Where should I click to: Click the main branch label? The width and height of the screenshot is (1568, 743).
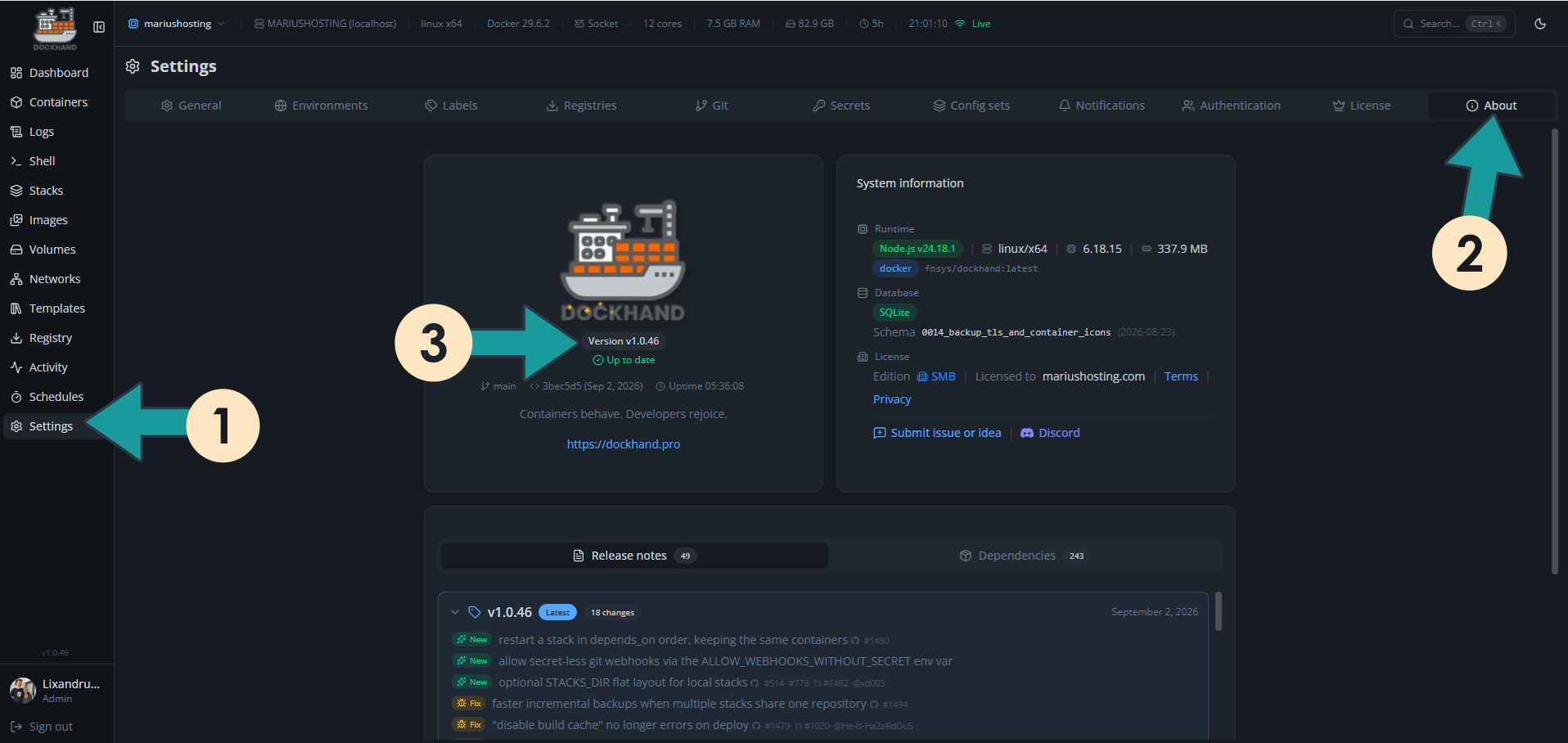pyautogui.click(x=498, y=386)
